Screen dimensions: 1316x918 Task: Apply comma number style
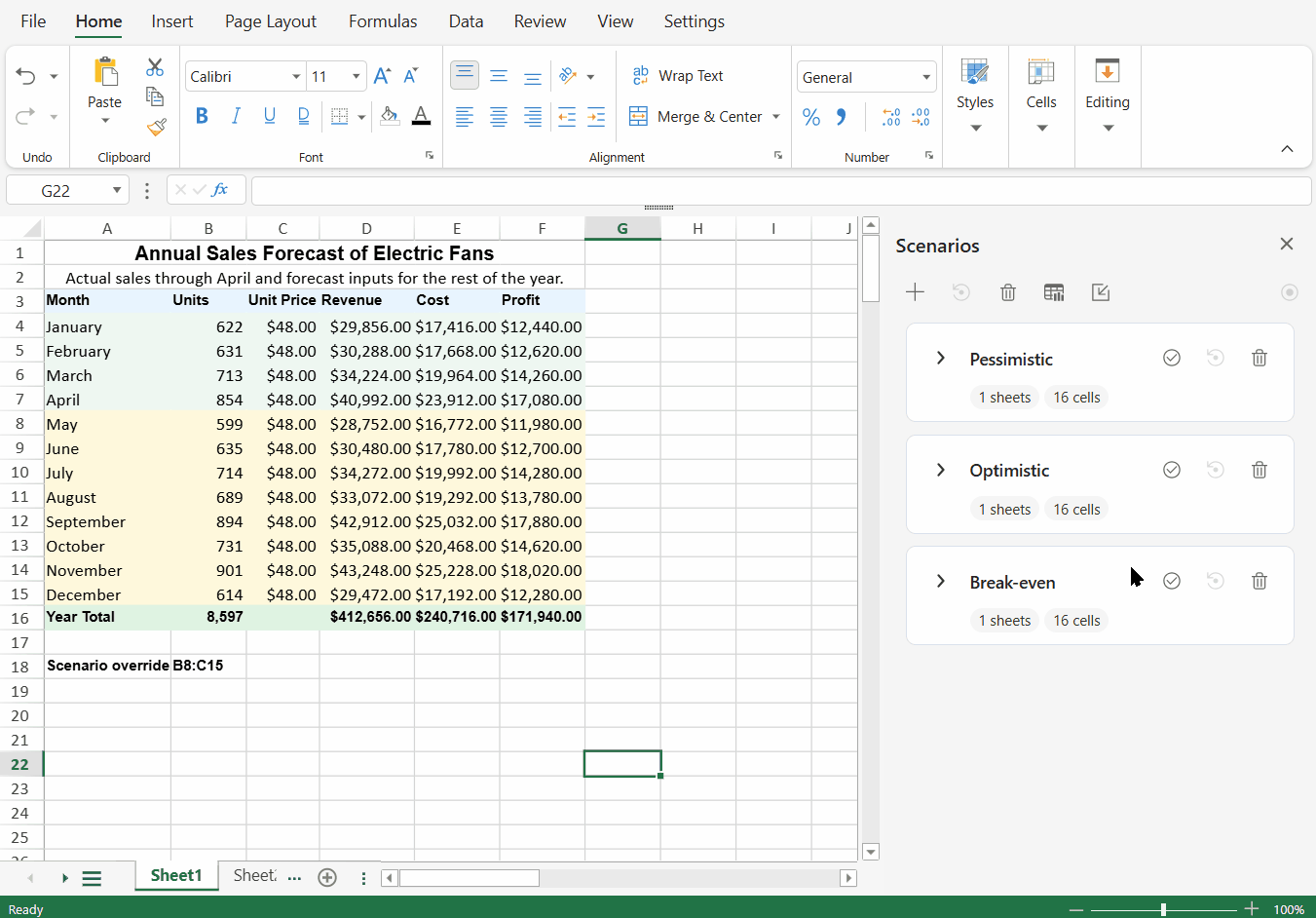tap(841, 117)
